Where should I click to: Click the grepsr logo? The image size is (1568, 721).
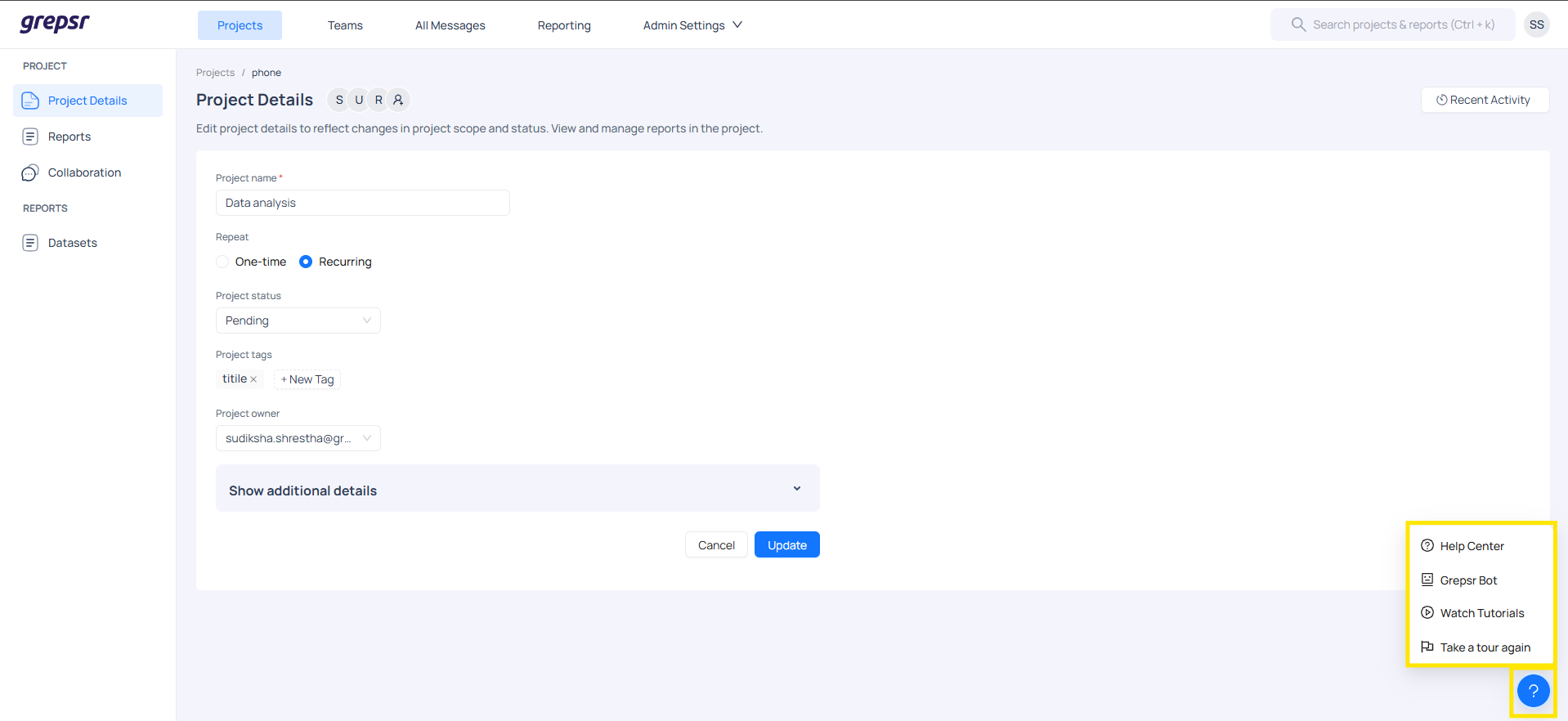click(x=55, y=24)
